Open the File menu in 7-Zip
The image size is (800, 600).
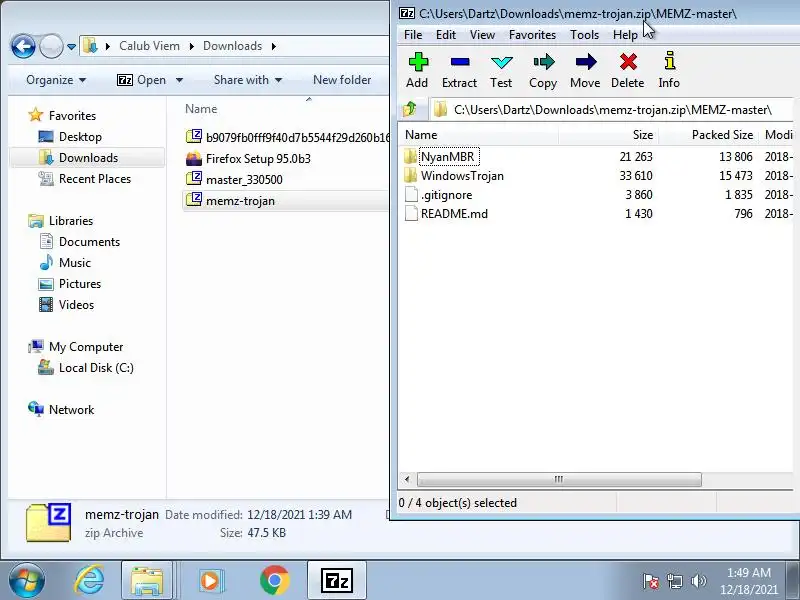413,35
